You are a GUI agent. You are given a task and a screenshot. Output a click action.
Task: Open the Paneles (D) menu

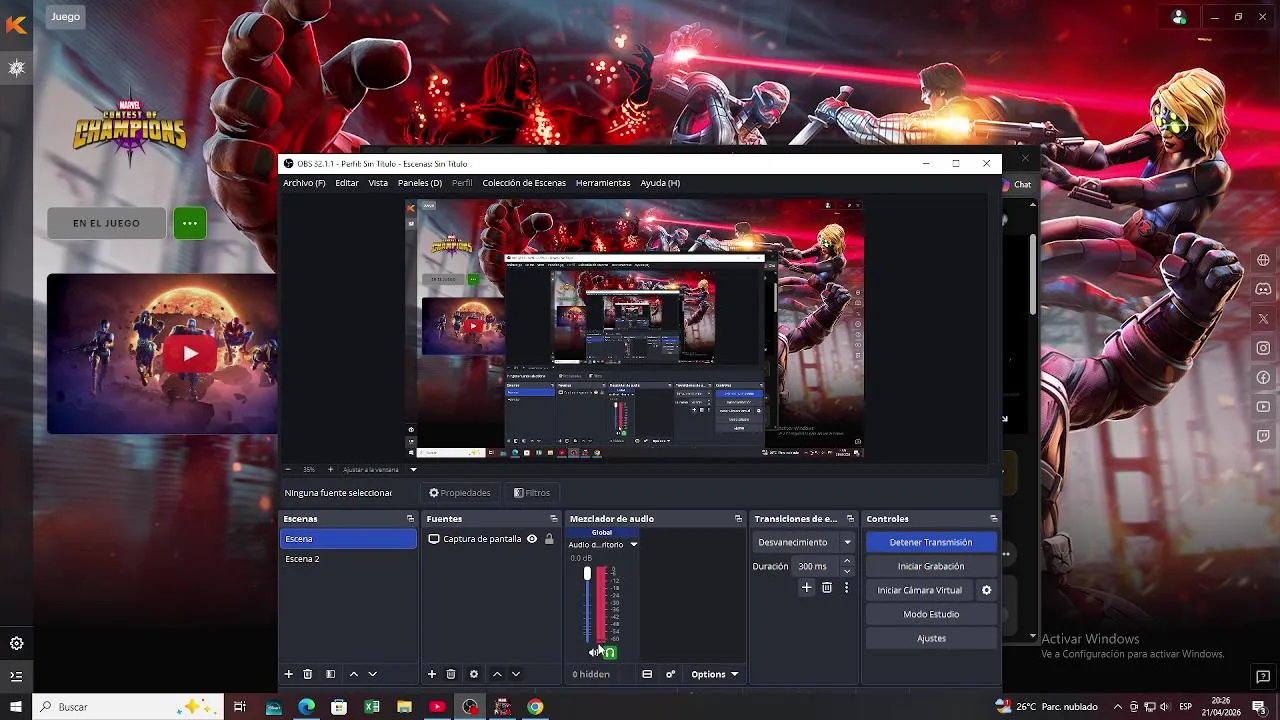click(420, 183)
